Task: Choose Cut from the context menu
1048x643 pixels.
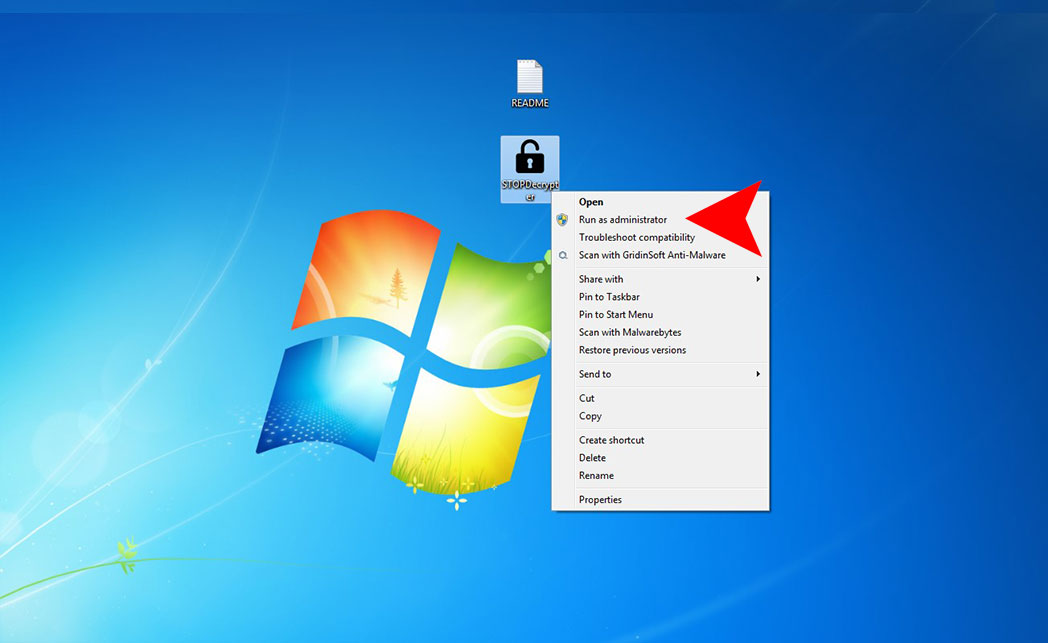Action: click(x=587, y=398)
